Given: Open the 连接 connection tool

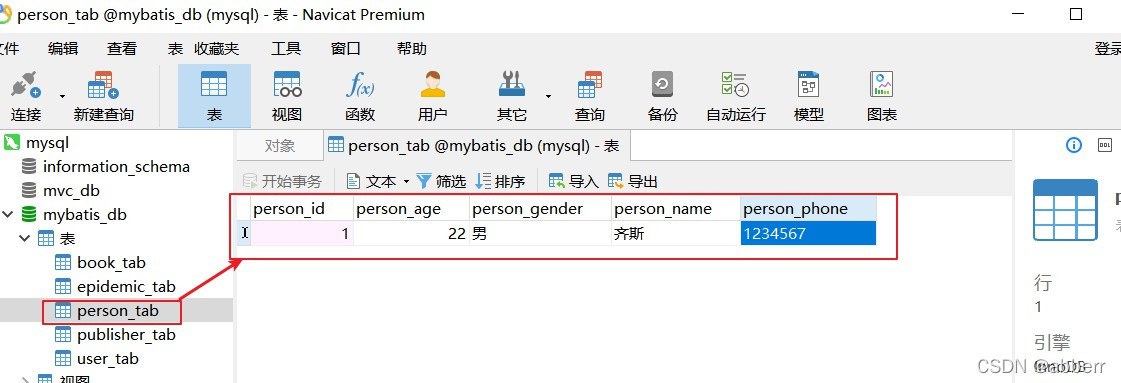Looking at the screenshot, I should 26,96.
